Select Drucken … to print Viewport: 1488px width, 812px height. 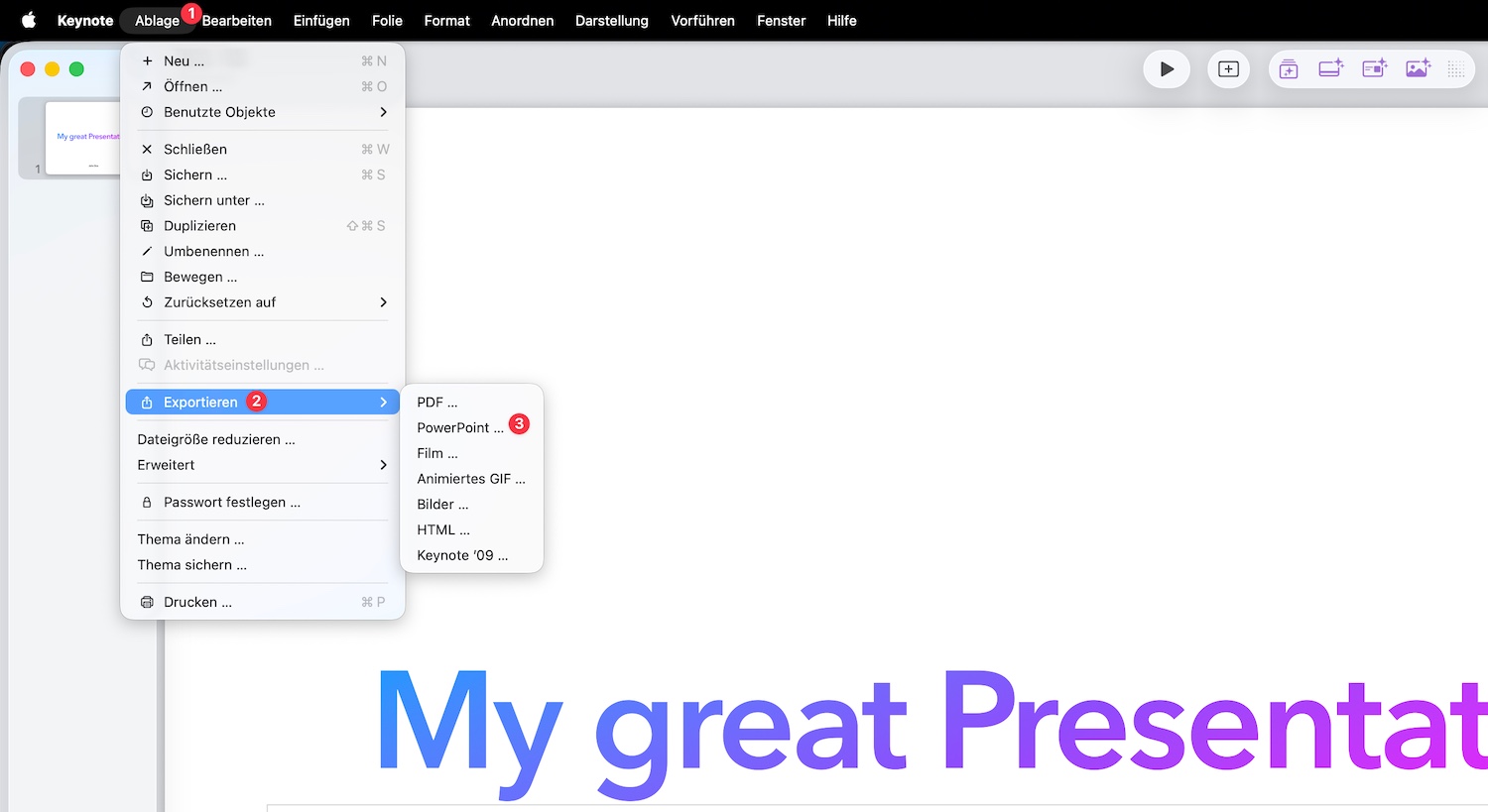(263, 602)
